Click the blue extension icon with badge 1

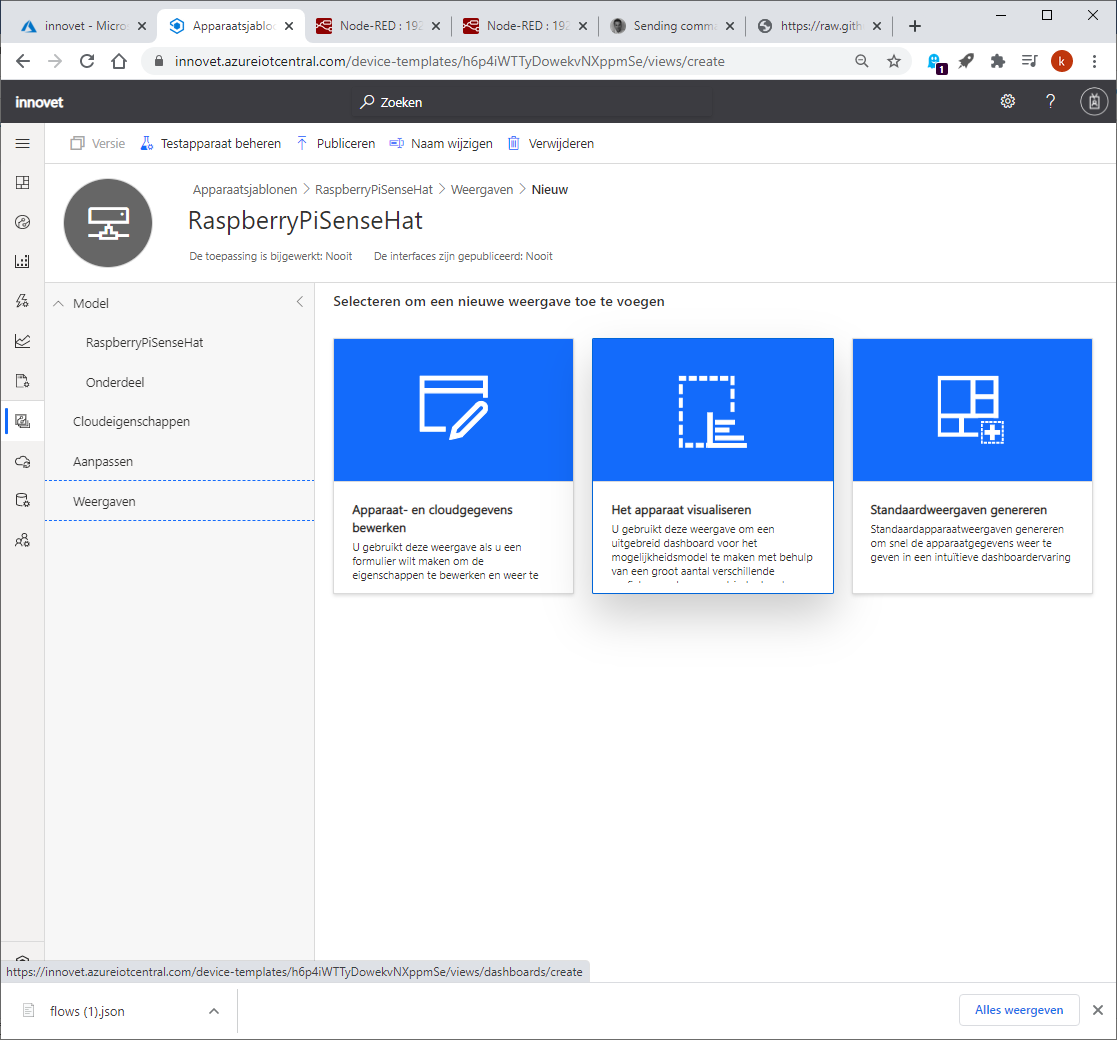(x=936, y=63)
